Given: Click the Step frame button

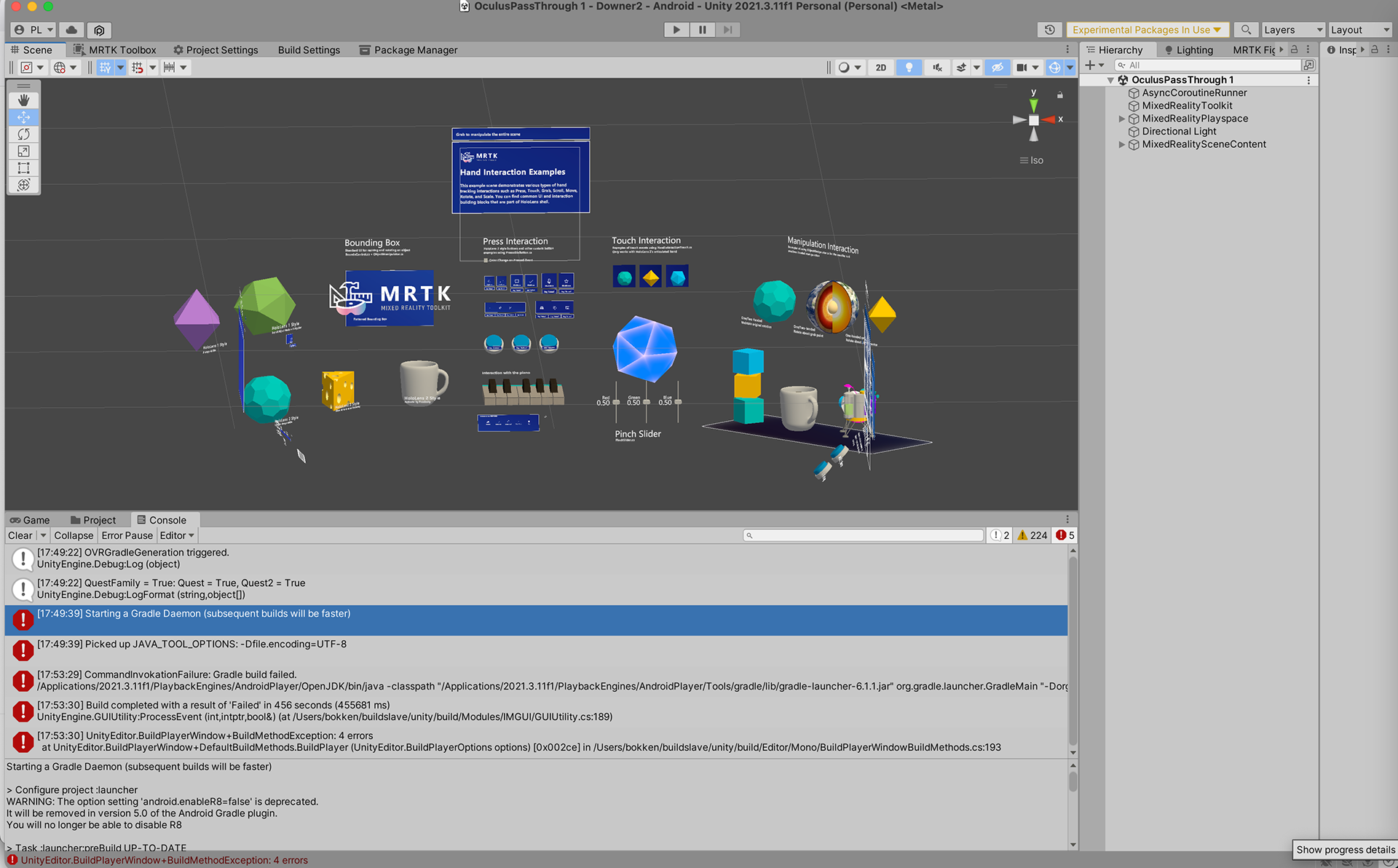Looking at the screenshot, I should 727,30.
